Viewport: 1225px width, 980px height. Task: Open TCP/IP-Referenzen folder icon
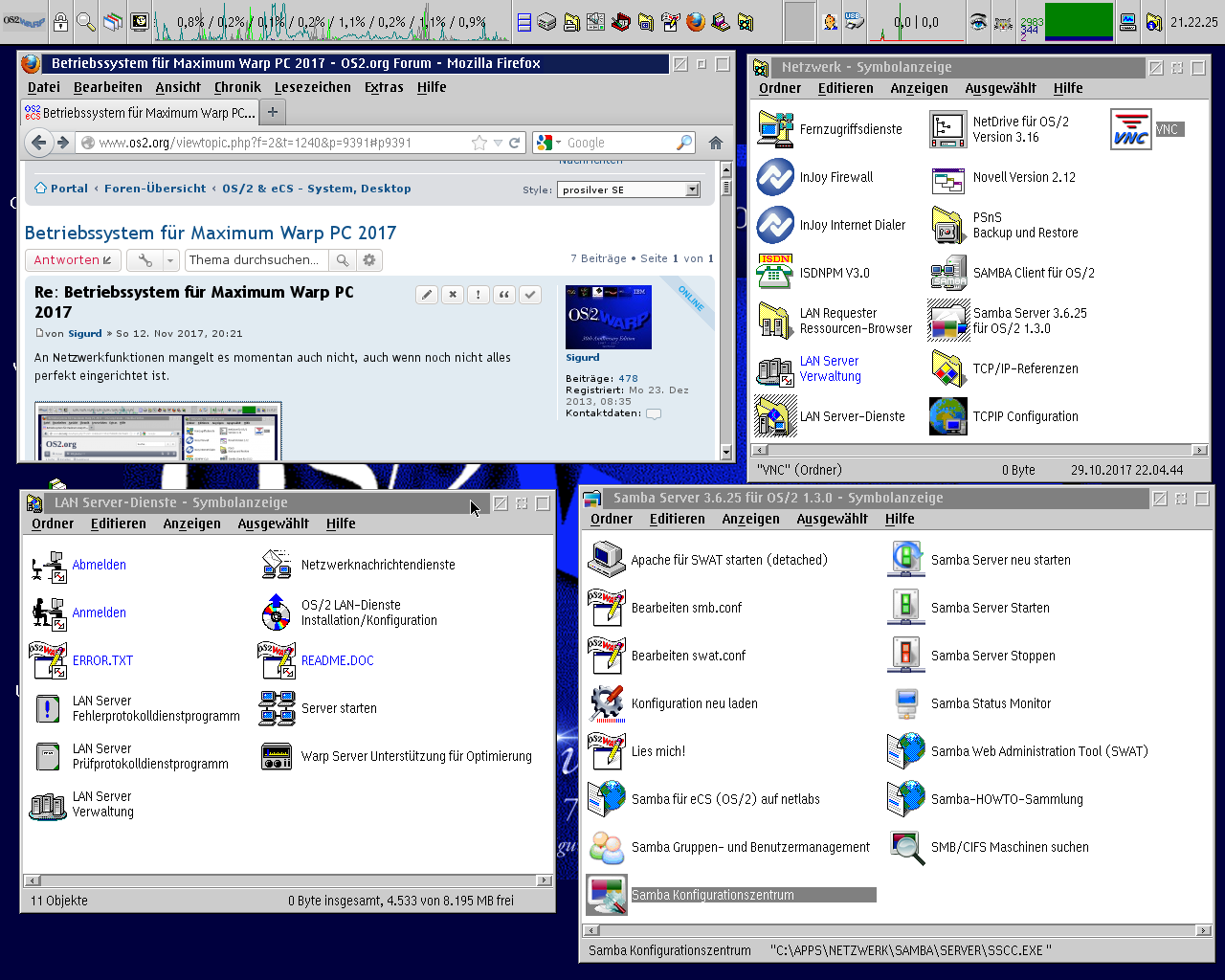pos(948,368)
